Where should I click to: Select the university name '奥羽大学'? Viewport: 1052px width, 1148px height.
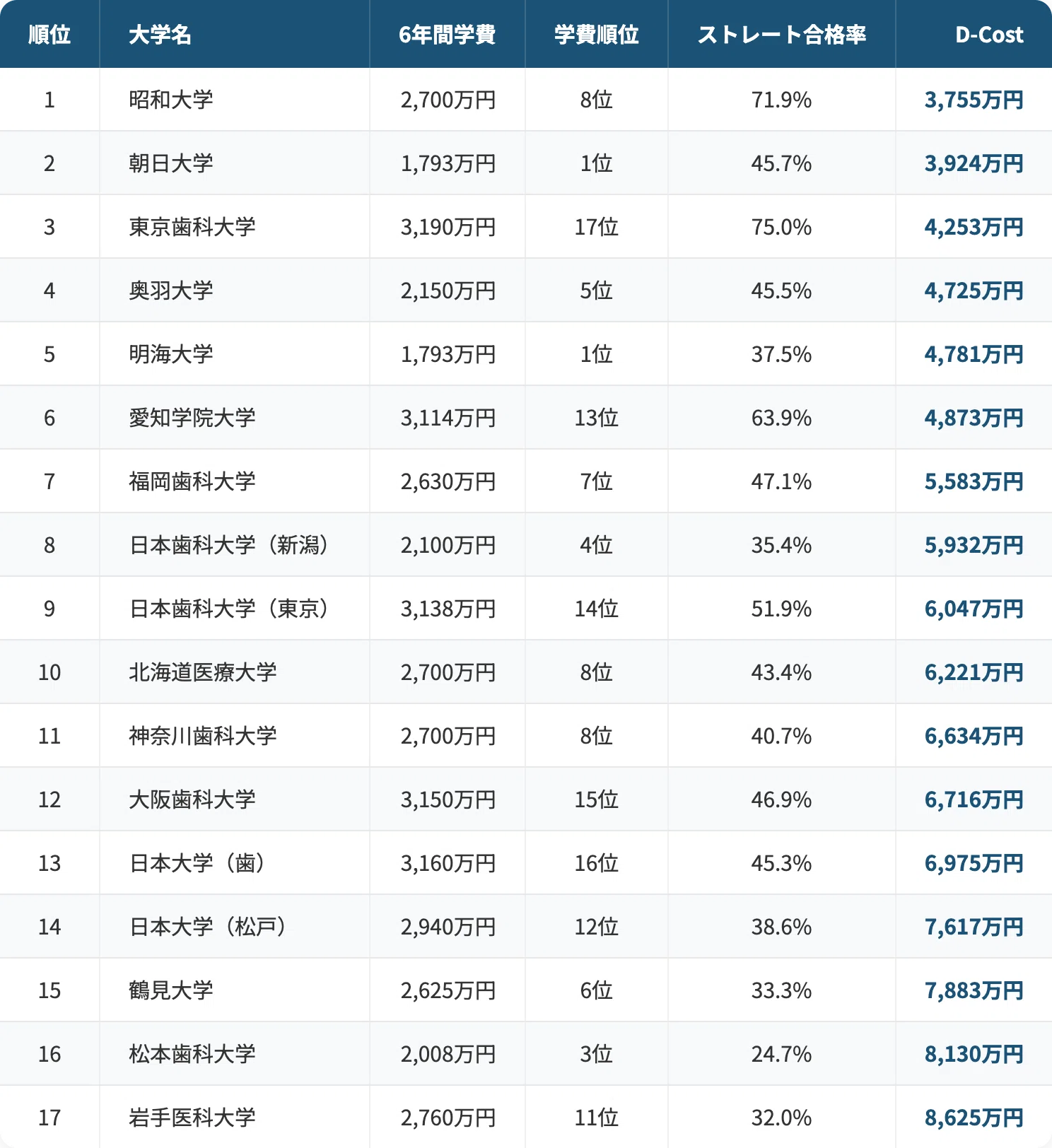(x=171, y=291)
